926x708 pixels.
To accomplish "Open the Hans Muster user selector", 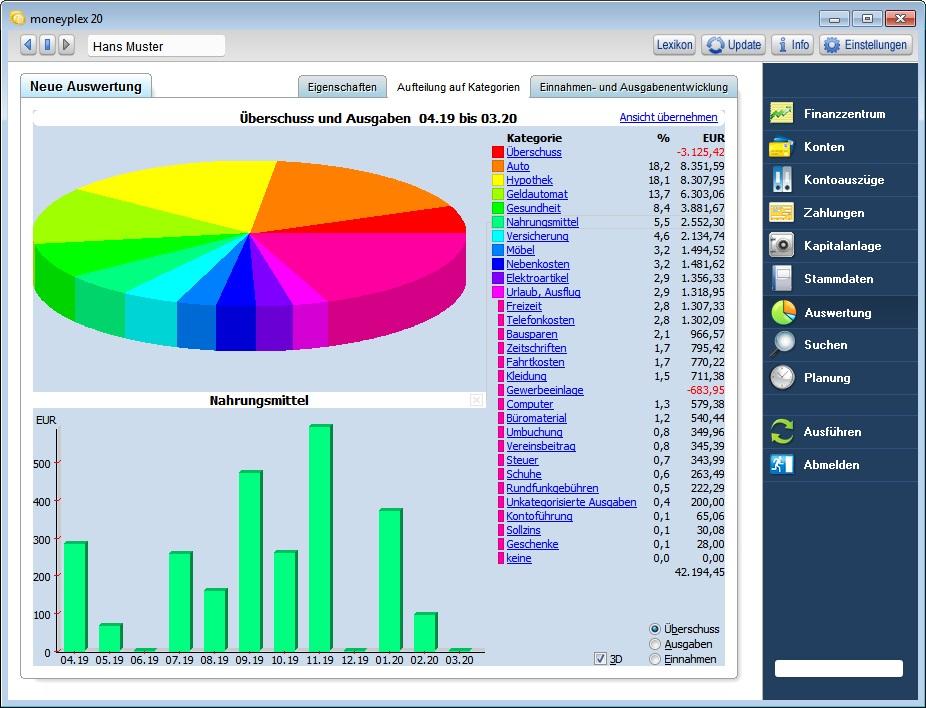I will point(156,45).
